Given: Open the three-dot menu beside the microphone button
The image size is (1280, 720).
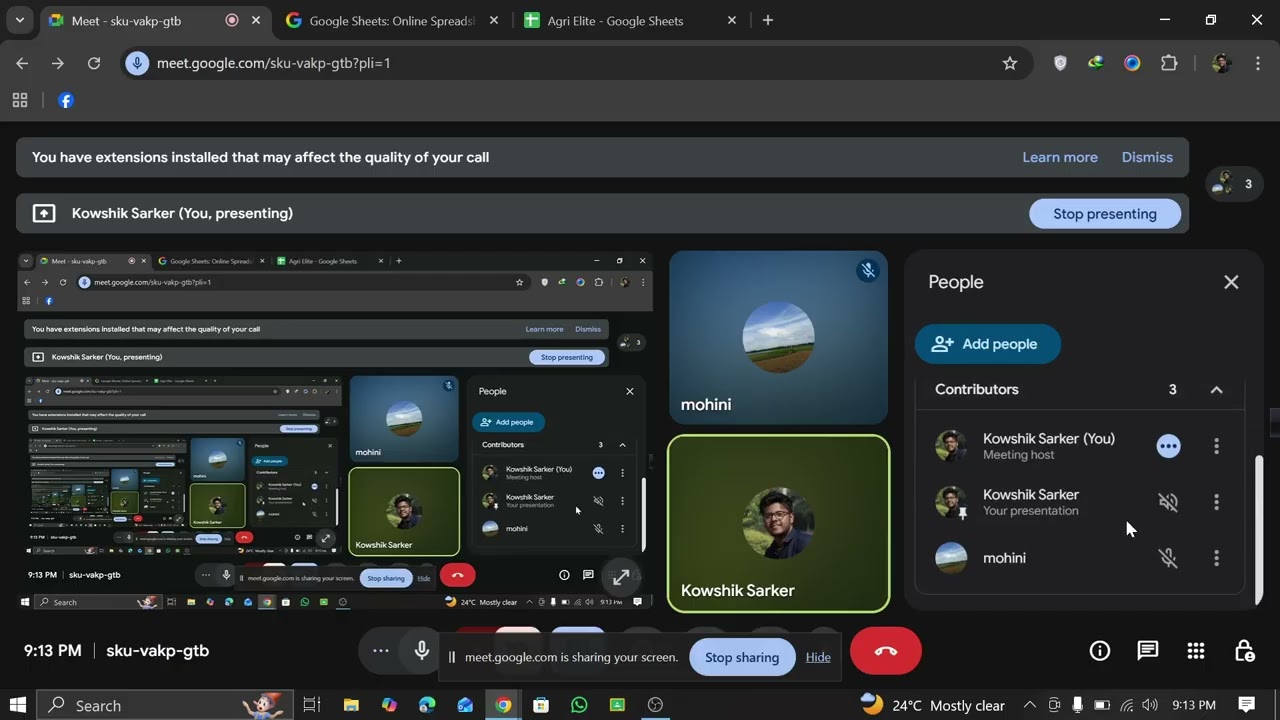Looking at the screenshot, I should pos(381,651).
